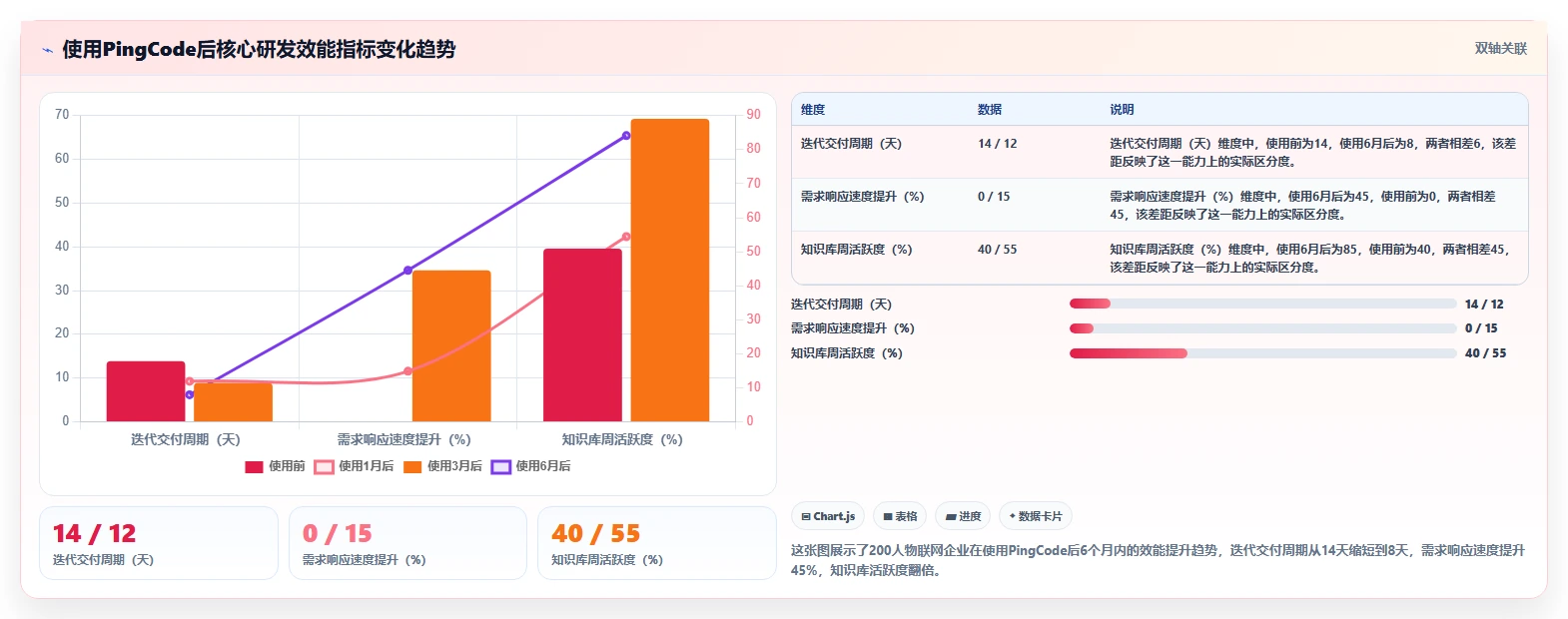The height and width of the screenshot is (619, 1568).
Task: Click the 维度 table column header
Action: 813,110
